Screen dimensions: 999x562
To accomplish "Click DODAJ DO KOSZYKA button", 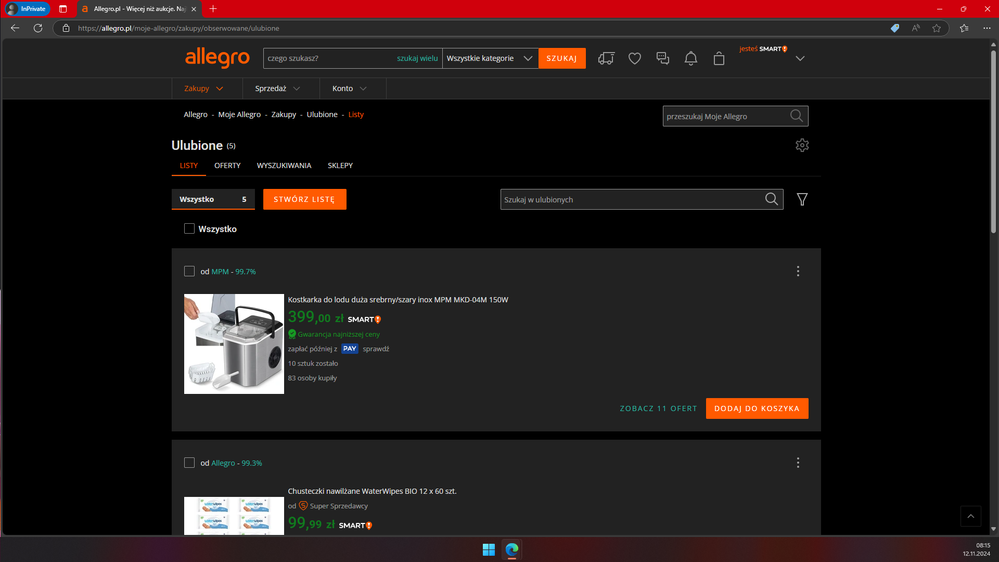I will tap(757, 408).
